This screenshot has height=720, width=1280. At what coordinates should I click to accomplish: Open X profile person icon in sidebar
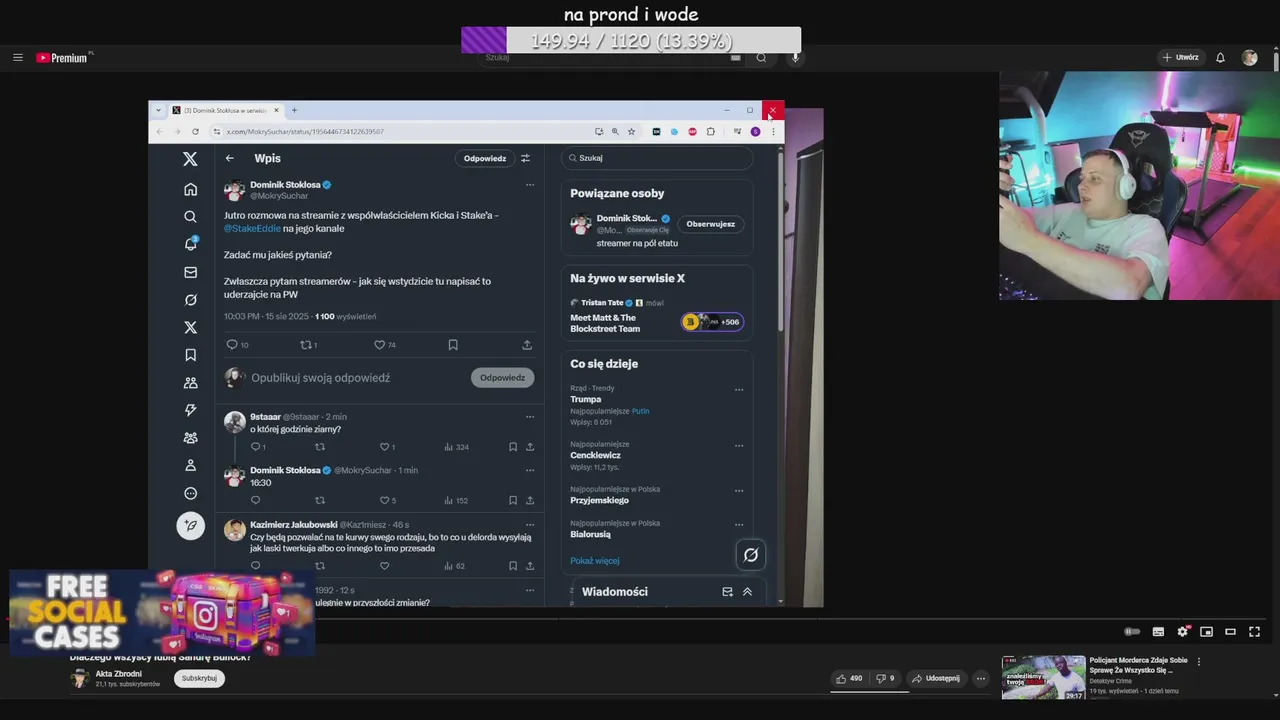pyautogui.click(x=190, y=465)
